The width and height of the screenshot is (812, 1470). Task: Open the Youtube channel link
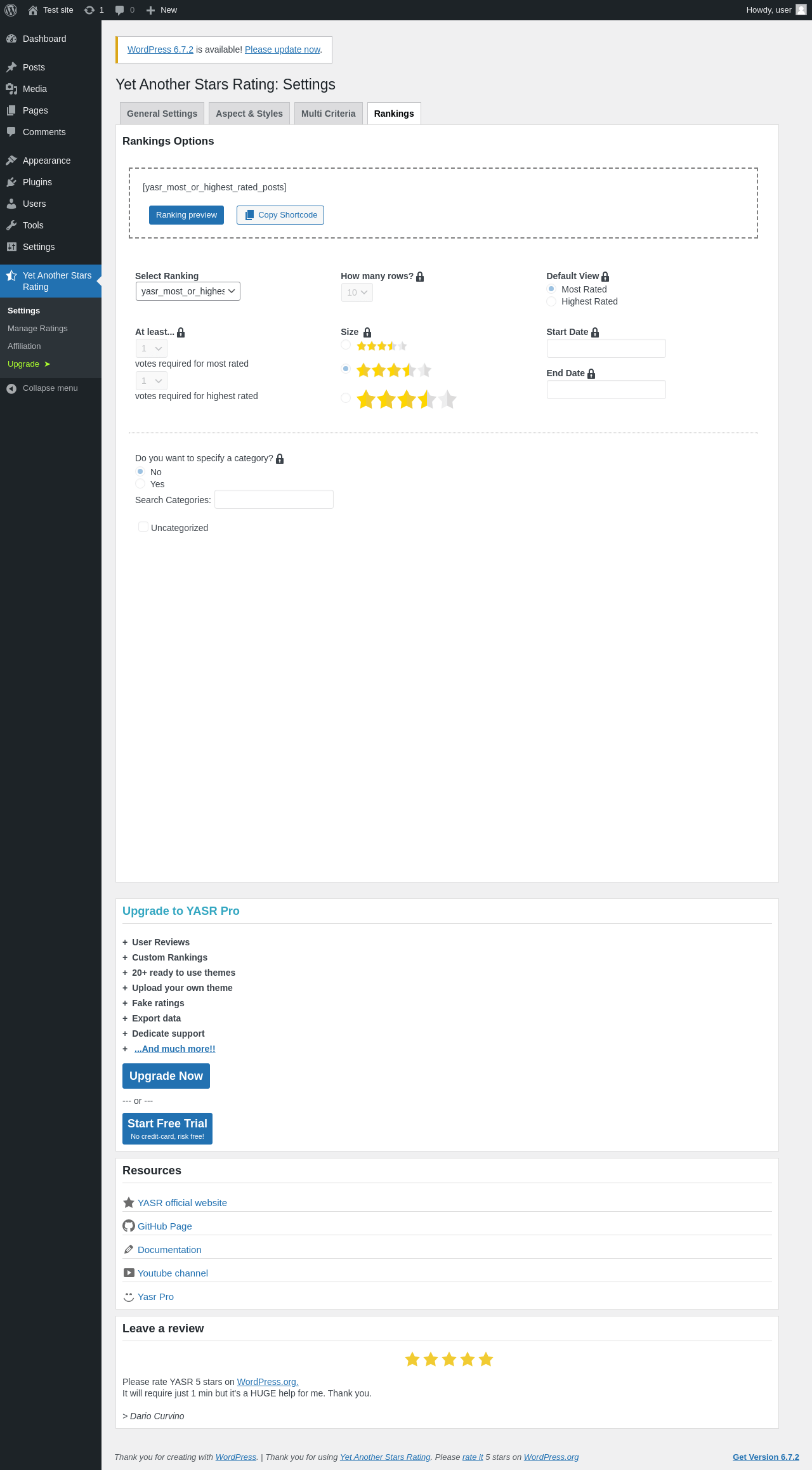point(173,1273)
